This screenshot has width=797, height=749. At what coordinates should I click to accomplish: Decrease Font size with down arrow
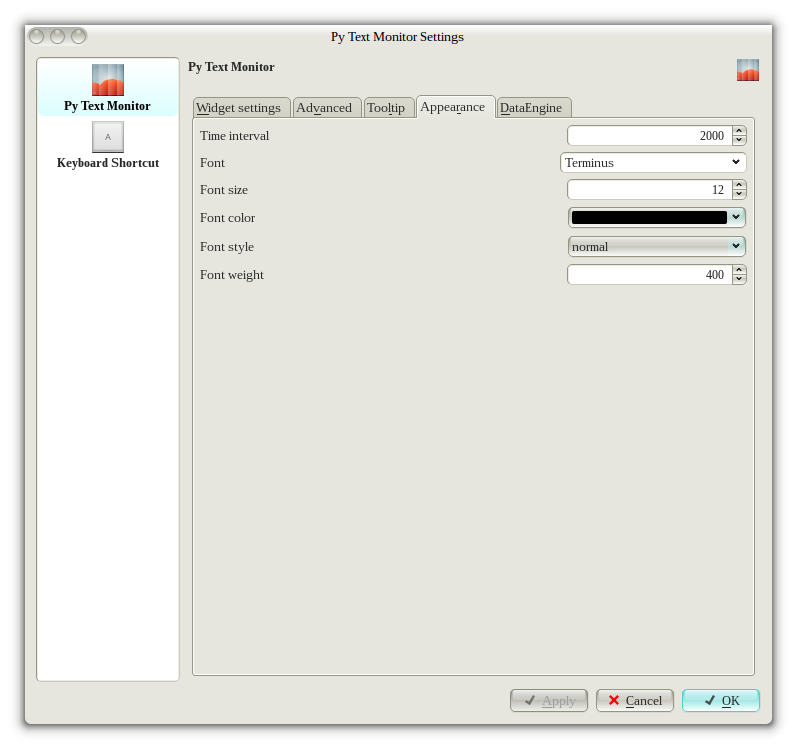pos(739,195)
